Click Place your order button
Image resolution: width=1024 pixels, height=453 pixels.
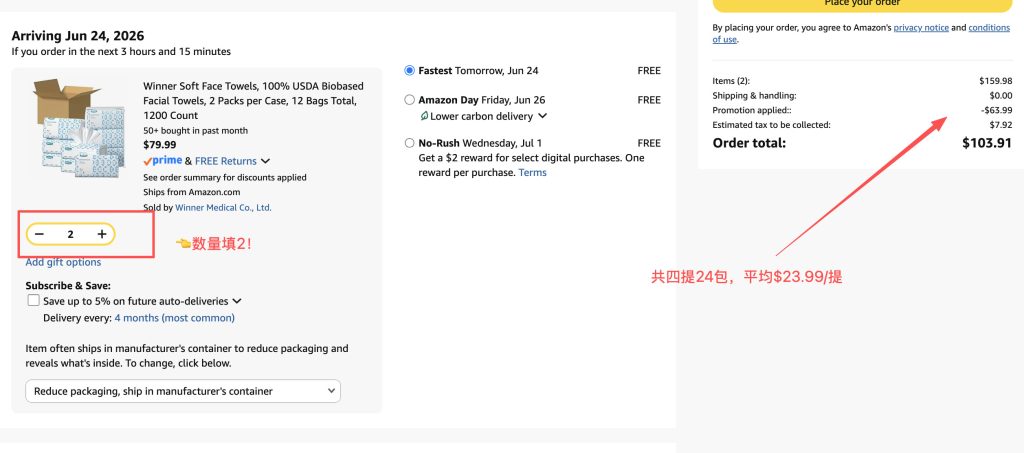click(862, 5)
